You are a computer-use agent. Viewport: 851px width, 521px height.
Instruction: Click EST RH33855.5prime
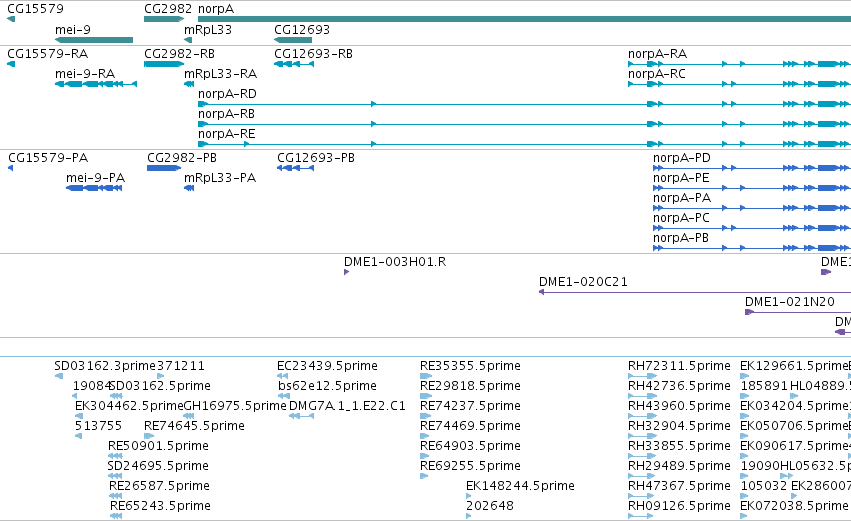click(679, 447)
